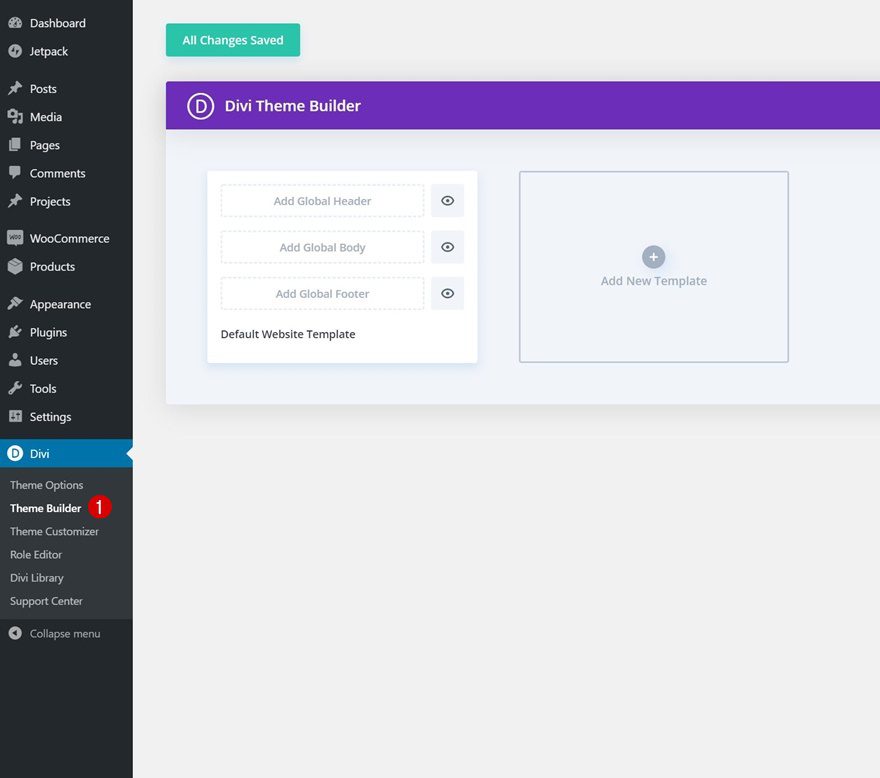Open Theme Options under Divi
This screenshot has height=778, width=880.
click(46, 484)
